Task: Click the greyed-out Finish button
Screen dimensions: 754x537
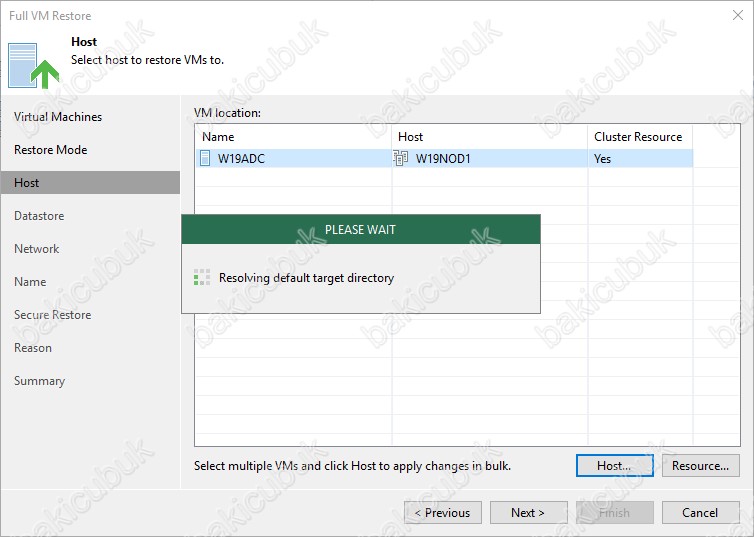Action: coord(615,512)
